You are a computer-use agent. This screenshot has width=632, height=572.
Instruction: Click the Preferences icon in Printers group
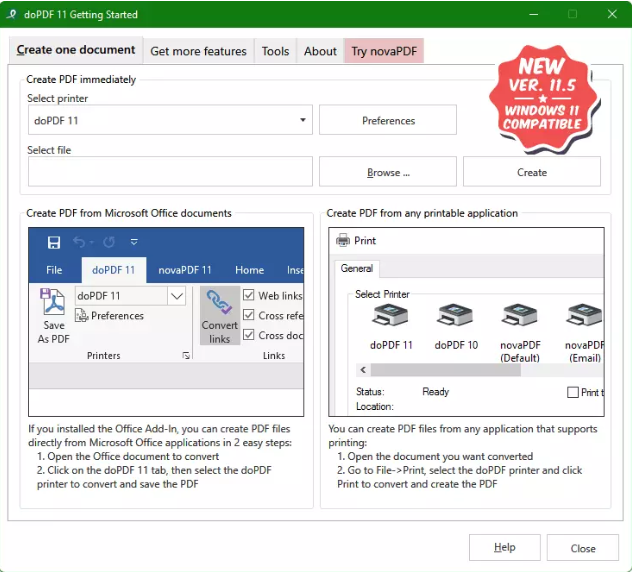[81, 315]
